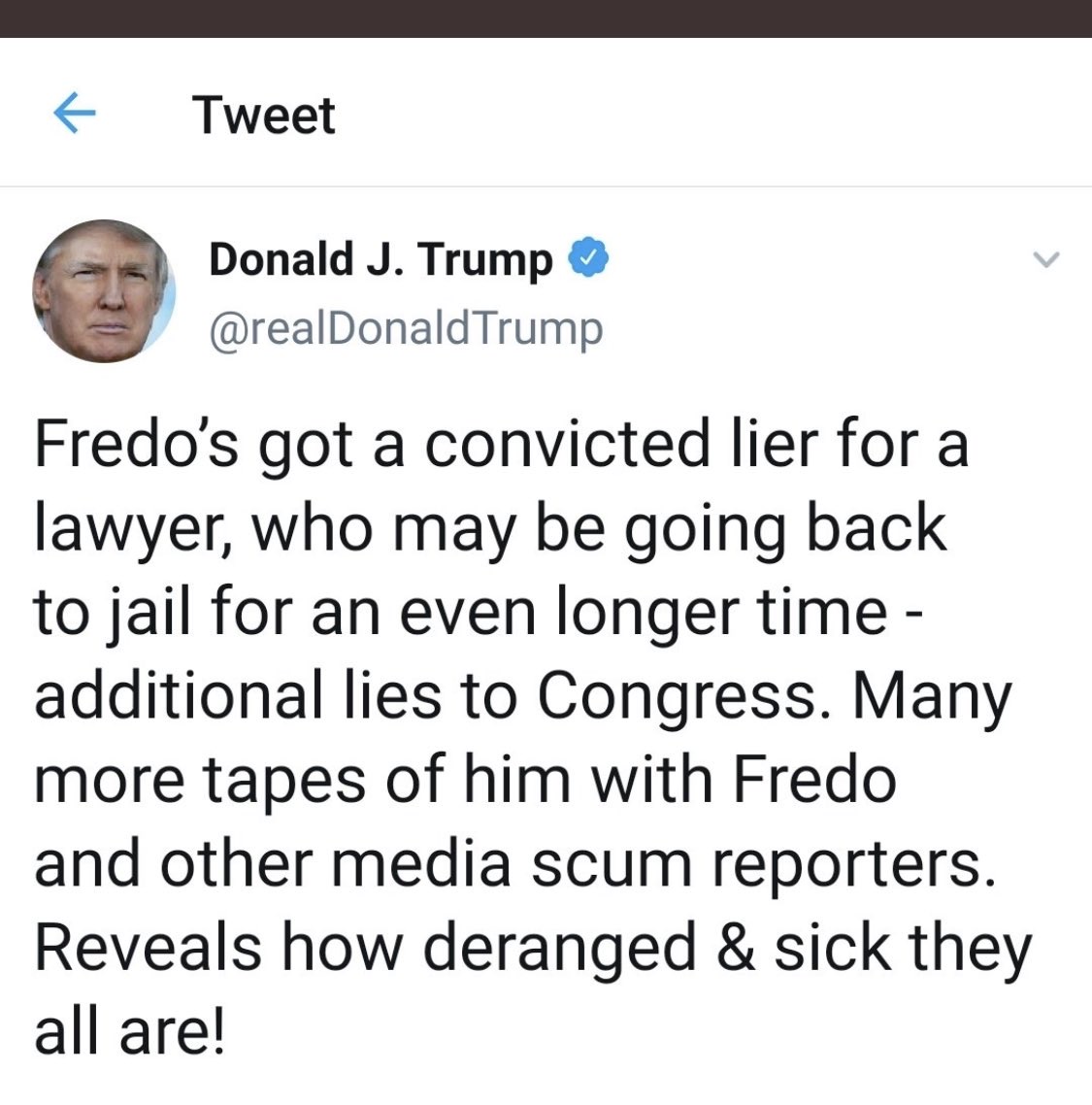The width and height of the screenshot is (1092, 1105).
Task: Click the word "Reveals" in the tweet
Action: click(x=148, y=948)
